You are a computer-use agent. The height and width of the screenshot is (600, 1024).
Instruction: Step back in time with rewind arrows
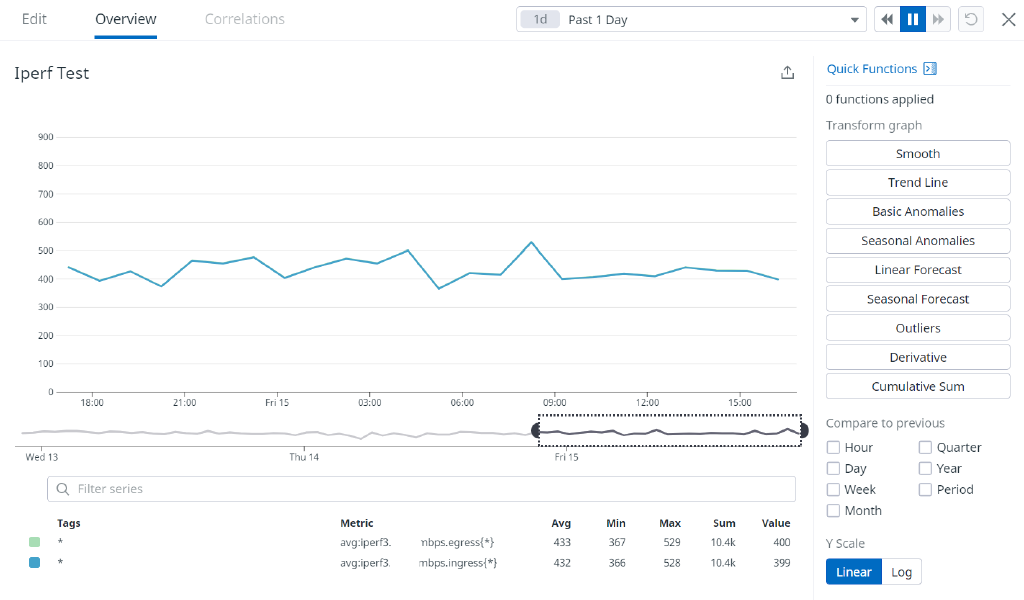click(x=886, y=18)
